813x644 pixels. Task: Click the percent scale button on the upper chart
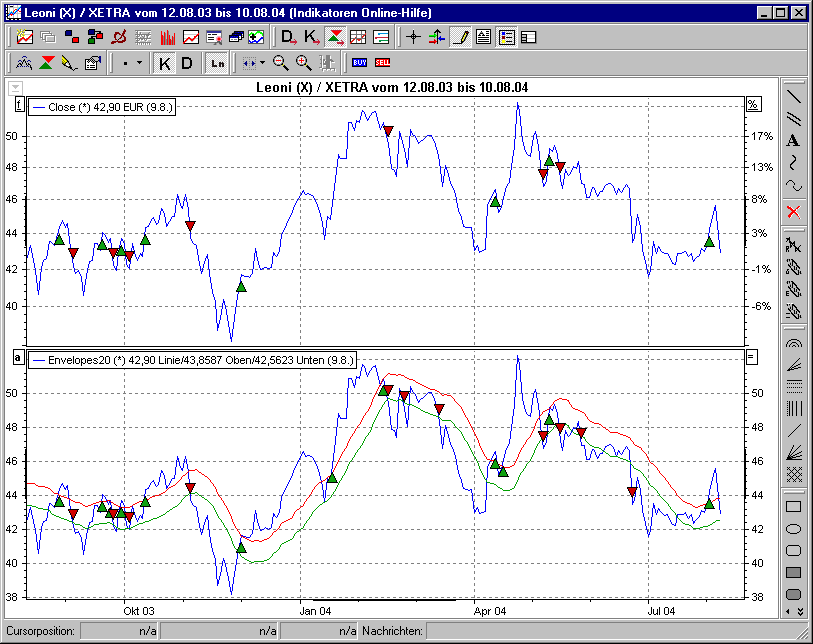(753, 103)
